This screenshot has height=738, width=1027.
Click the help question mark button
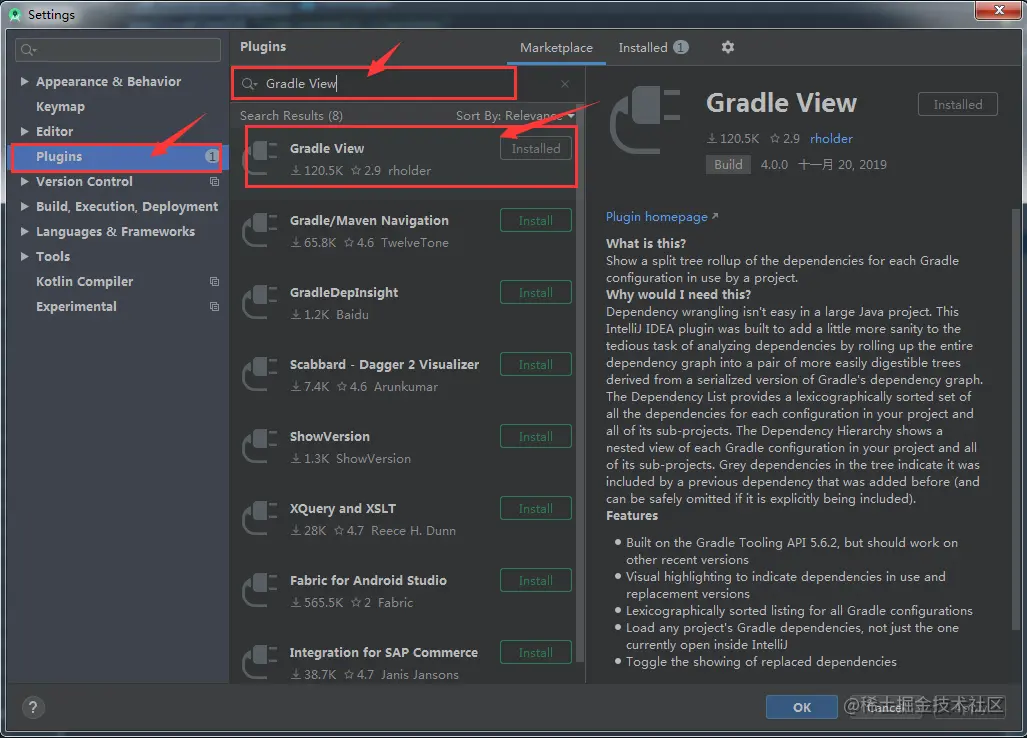[x=33, y=707]
